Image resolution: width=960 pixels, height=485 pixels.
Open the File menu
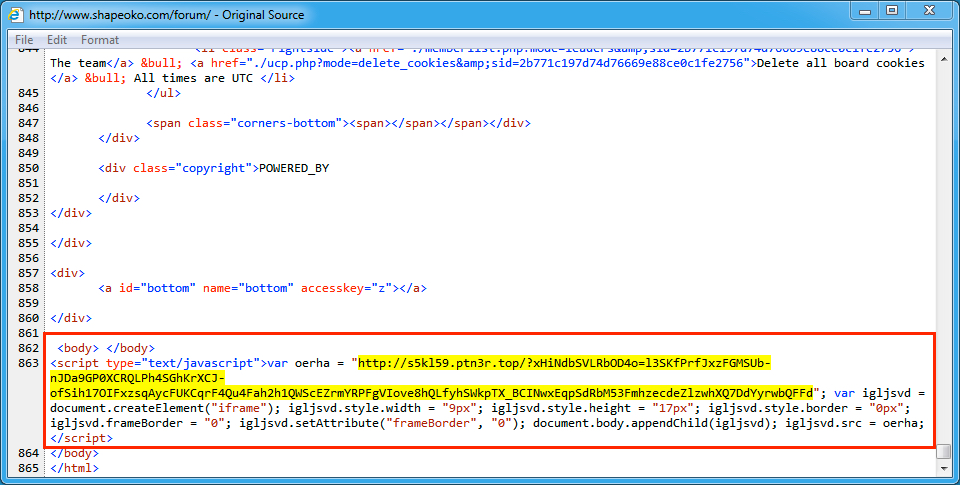[24, 40]
